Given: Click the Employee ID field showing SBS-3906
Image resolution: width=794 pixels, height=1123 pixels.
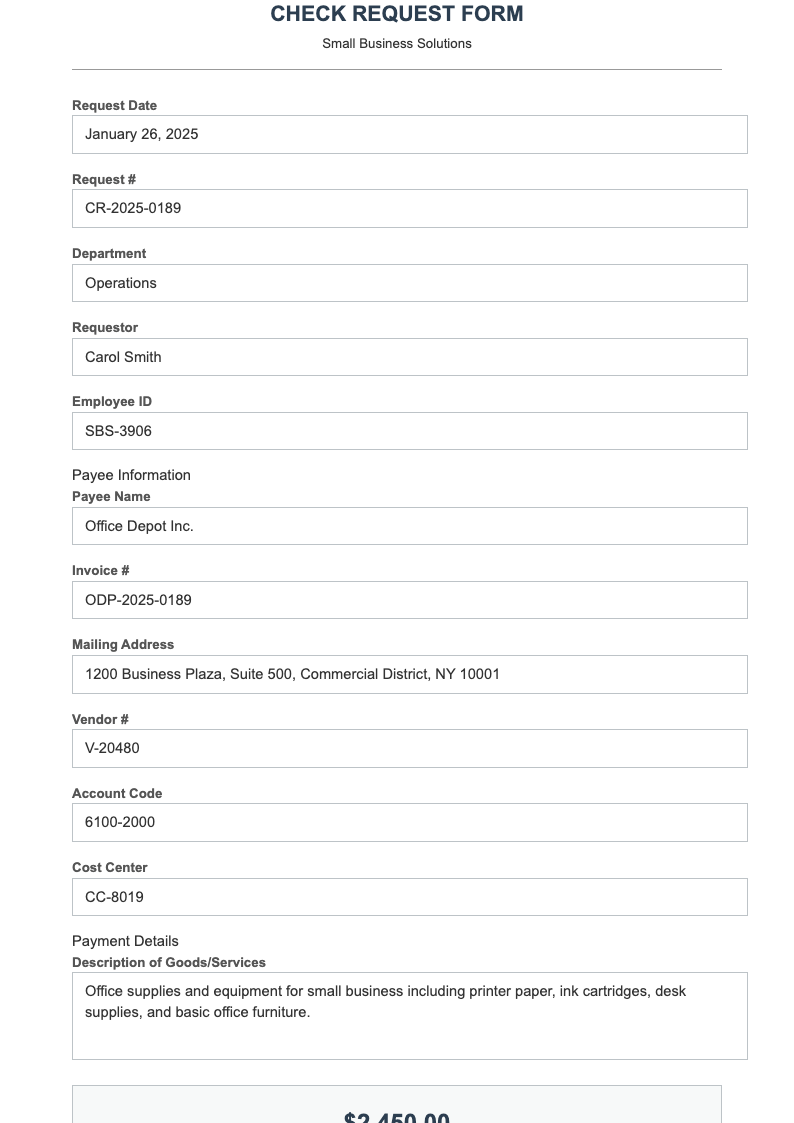Looking at the screenshot, I should pos(410,430).
